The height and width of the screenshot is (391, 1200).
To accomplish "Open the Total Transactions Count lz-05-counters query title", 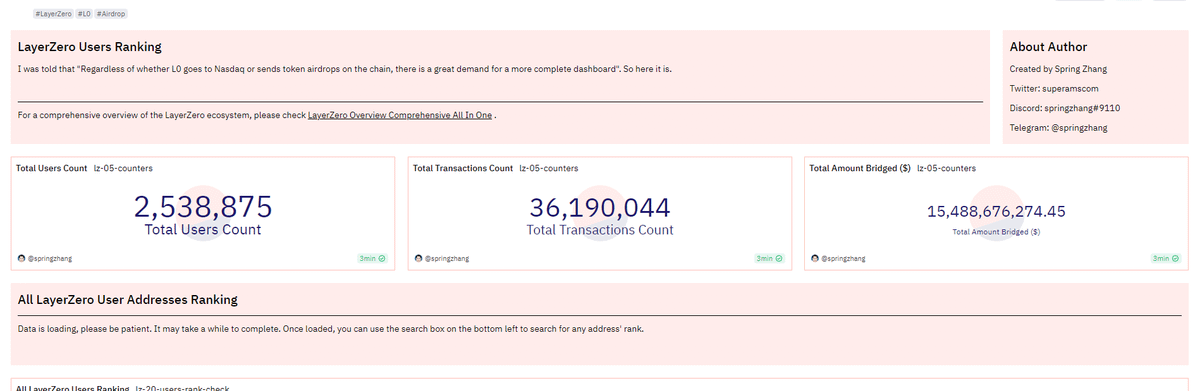I will pos(495,168).
